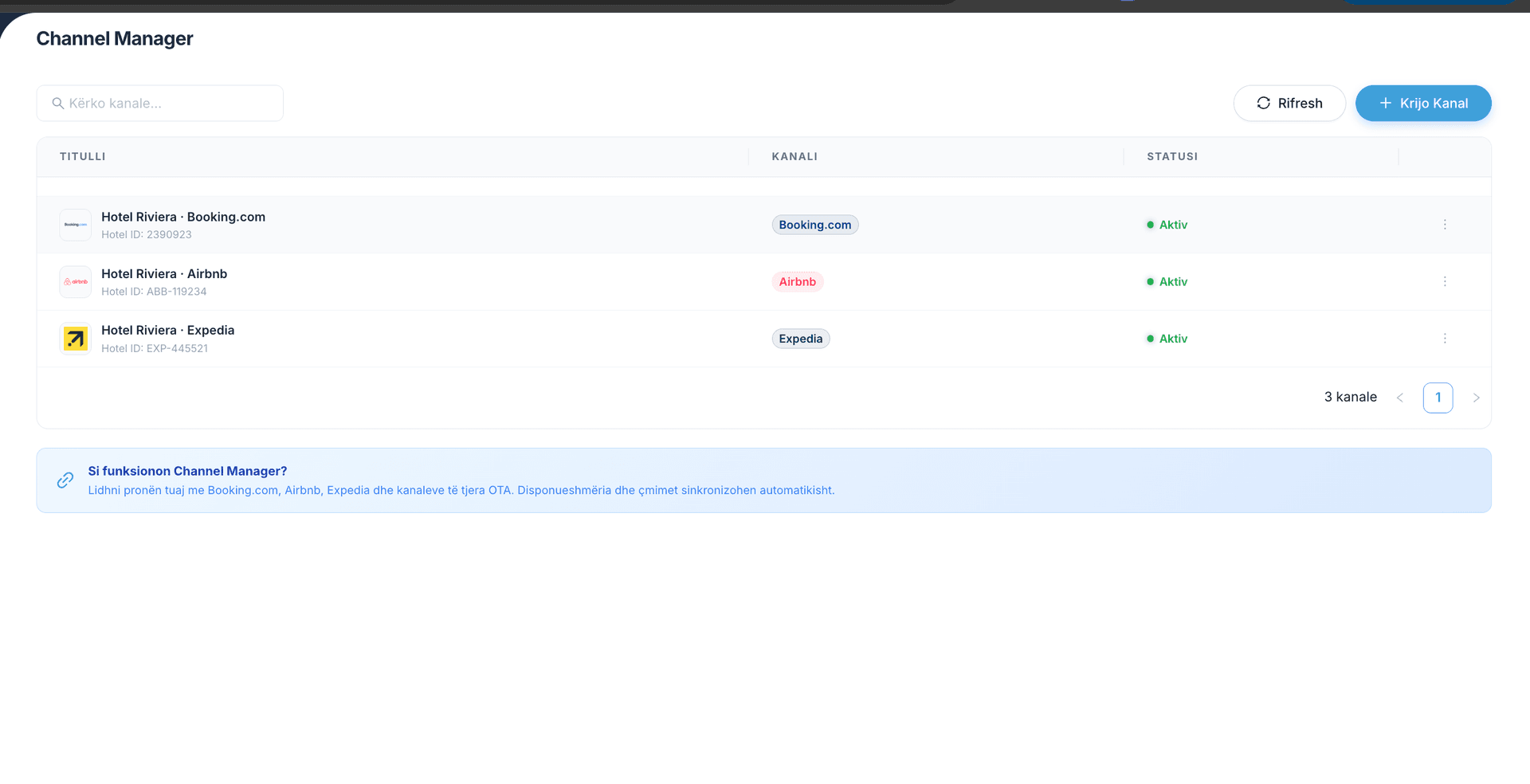This screenshot has height=784, width=1530.
Task: Click the Airbnb logo thumbnail
Action: (x=76, y=282)
